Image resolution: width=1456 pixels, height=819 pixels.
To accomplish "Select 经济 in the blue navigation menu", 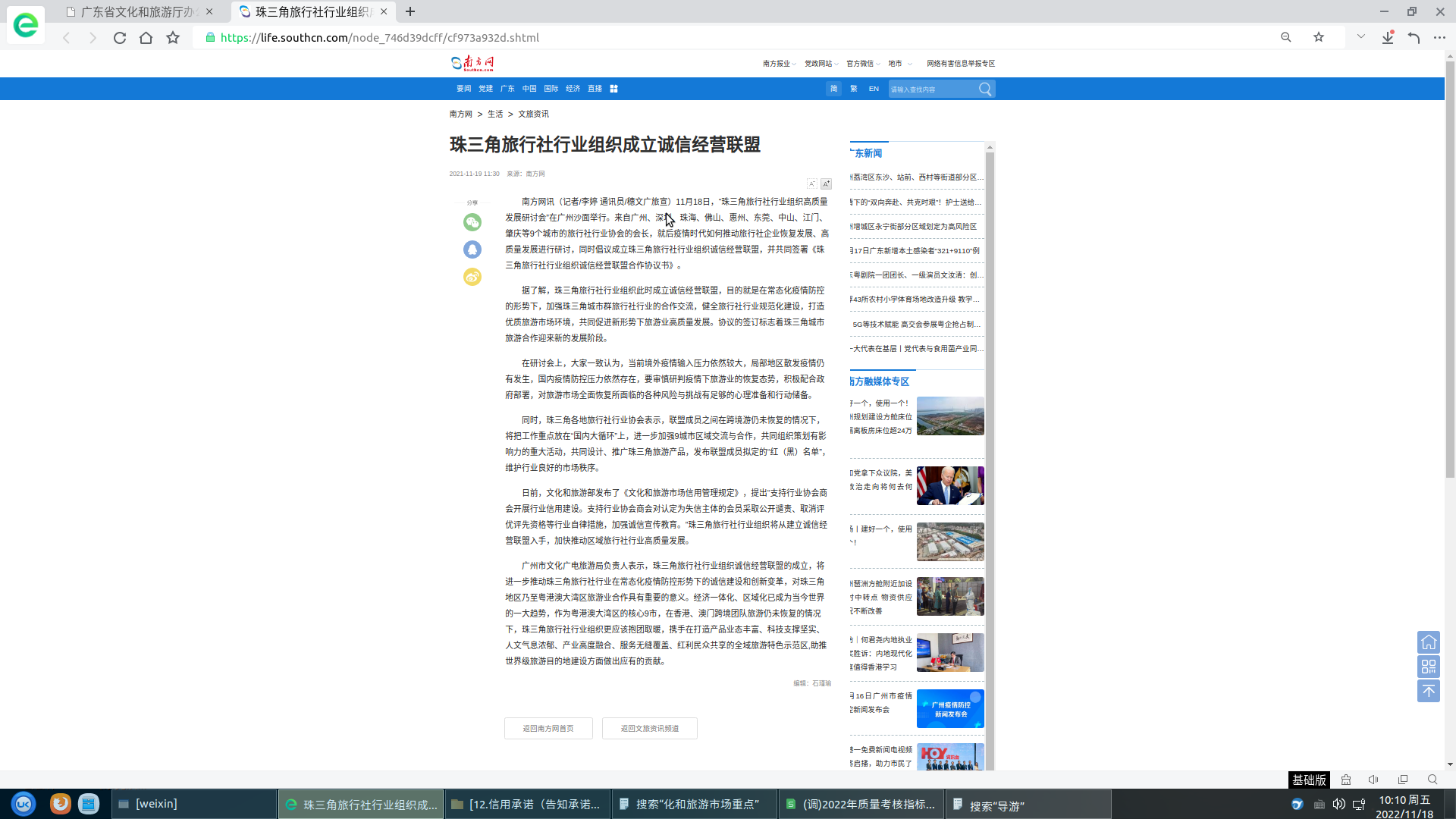I will pos(574,89).
